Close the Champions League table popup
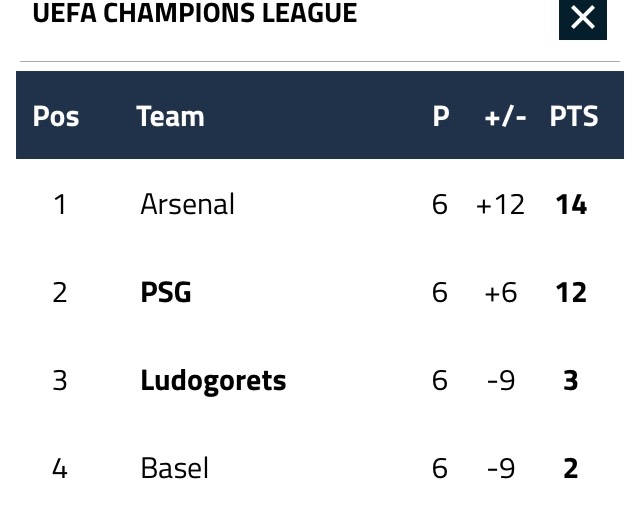This screenshot has width=640, height=521. [582, 17]
